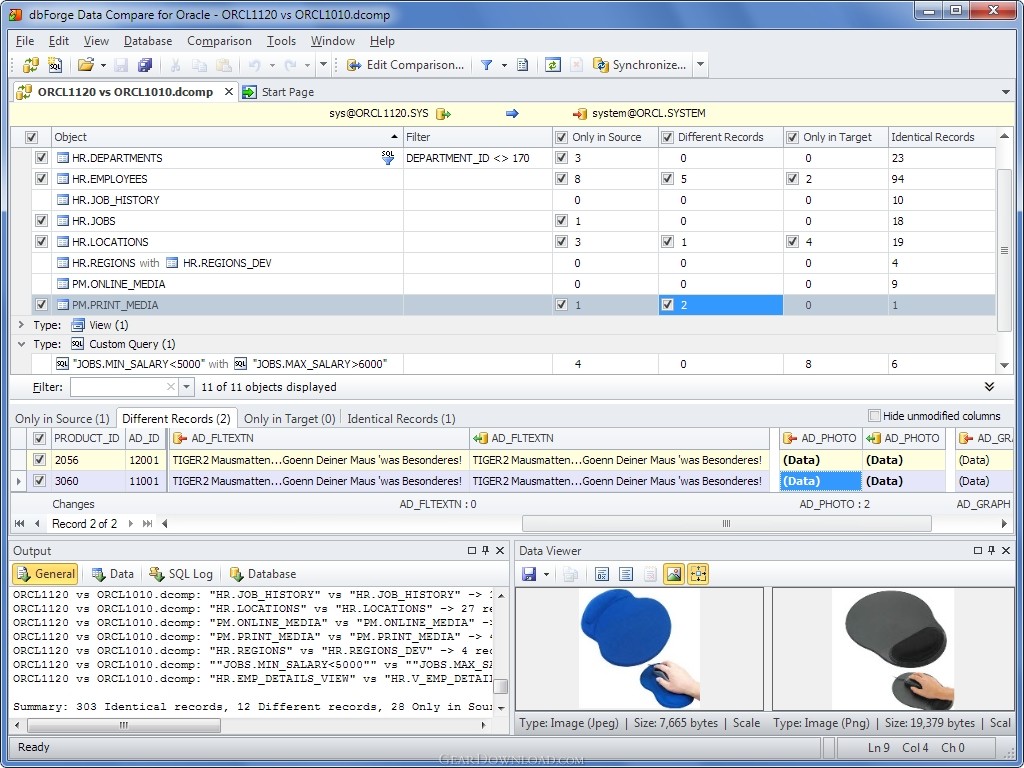The width and height of the screenshot is (1024, 768).
Task: Click the SQL filter icon on HR.DEPARTMENTS row
Action: (x=388, y=158)
